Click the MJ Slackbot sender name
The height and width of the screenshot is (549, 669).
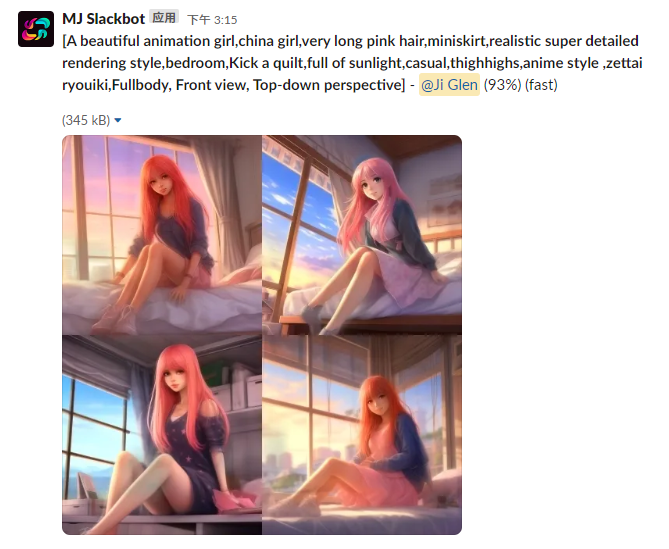coord(104,19)
